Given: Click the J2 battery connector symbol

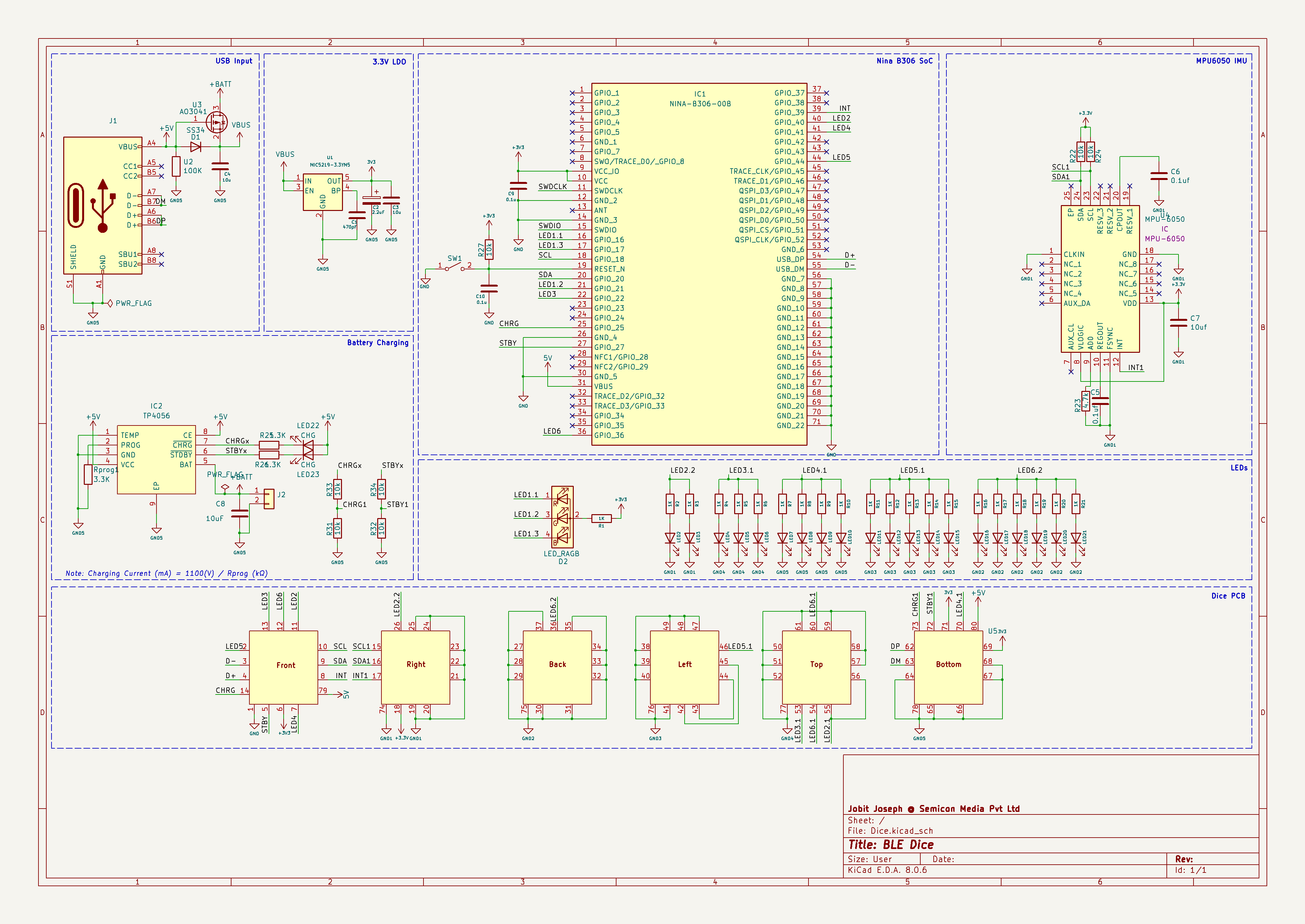Looking at the screenshot, I should click(x=269, y=499).
